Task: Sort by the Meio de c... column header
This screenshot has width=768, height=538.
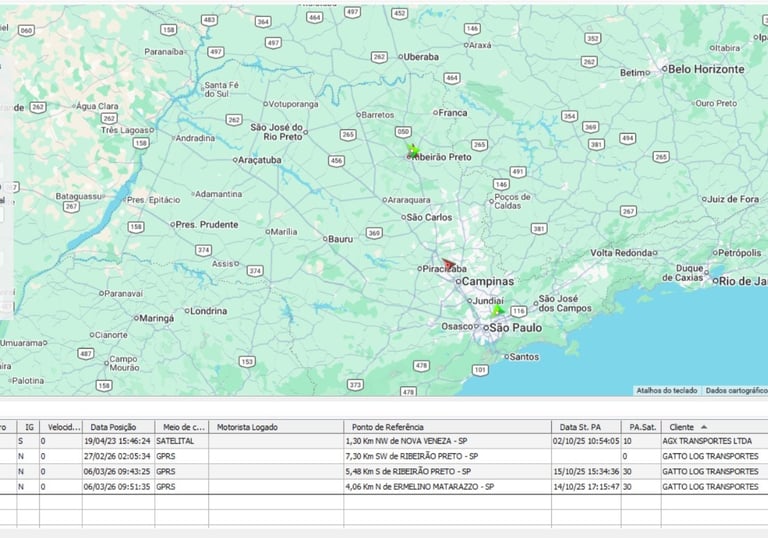Action: click(182, 427)
